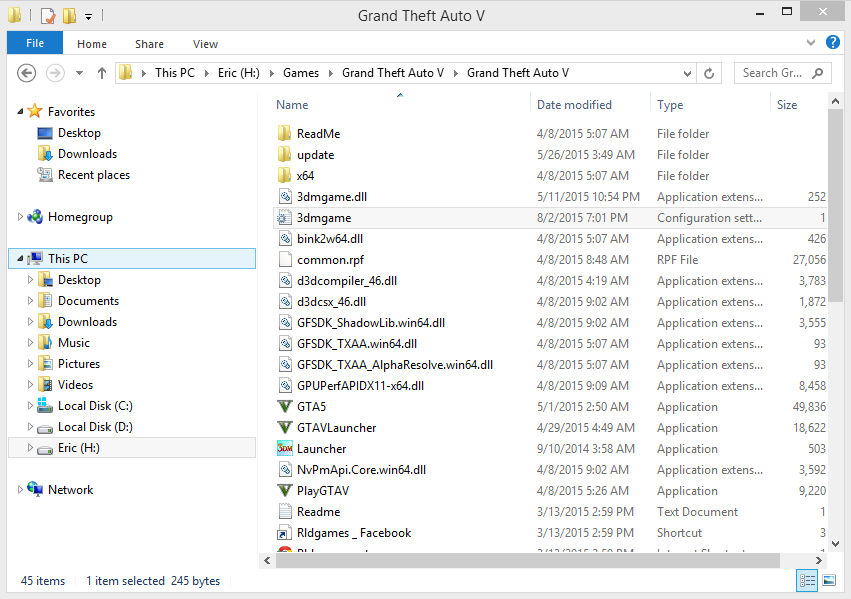
Task: Click the Search Grand Theft Auto V box
Action: 783,73
